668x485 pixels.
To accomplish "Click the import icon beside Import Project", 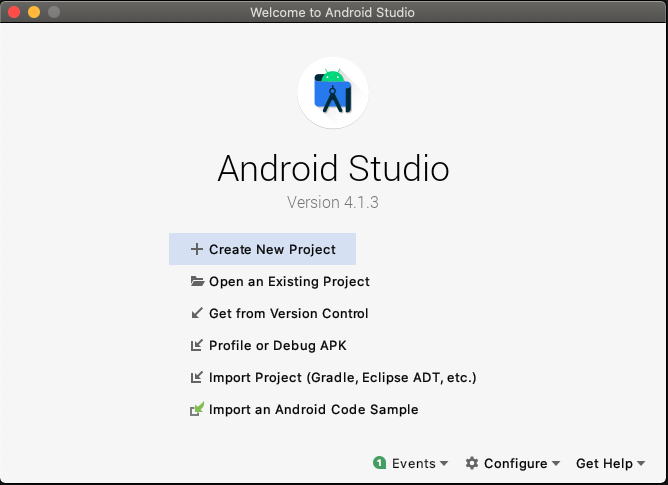I will (x=196, y=377).
